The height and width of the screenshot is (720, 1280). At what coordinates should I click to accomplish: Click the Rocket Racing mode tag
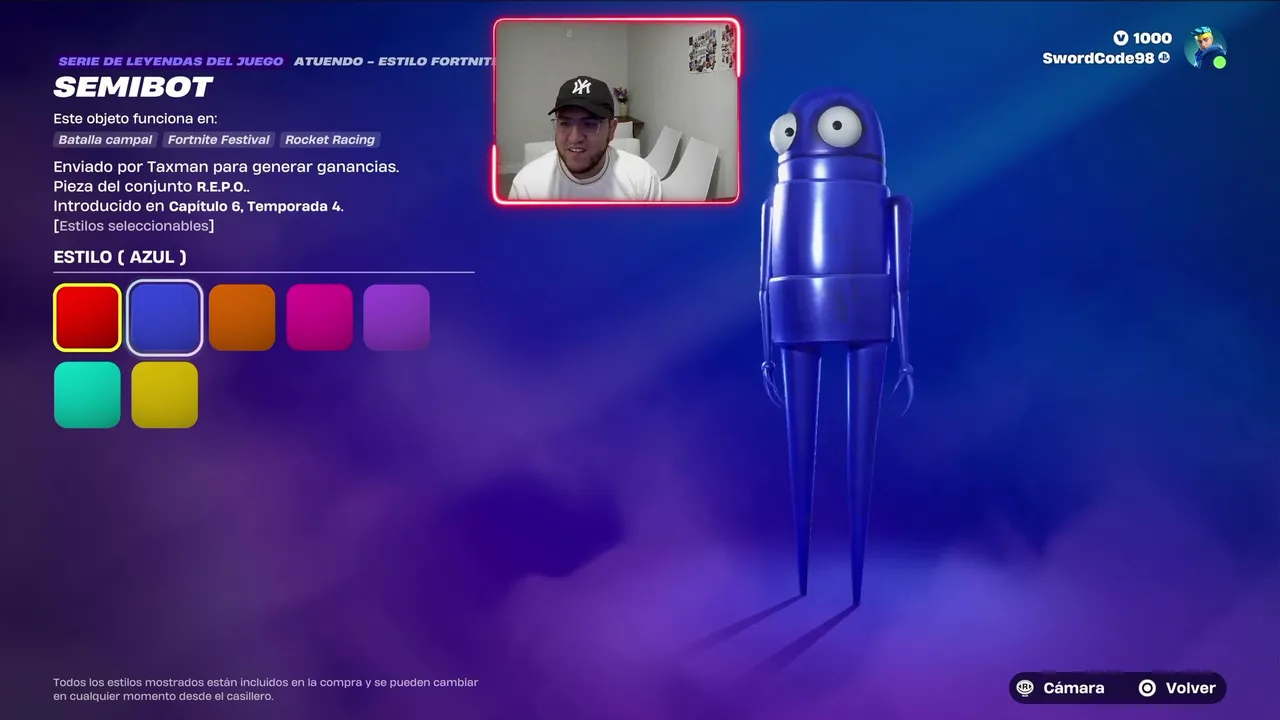point(330,140)
